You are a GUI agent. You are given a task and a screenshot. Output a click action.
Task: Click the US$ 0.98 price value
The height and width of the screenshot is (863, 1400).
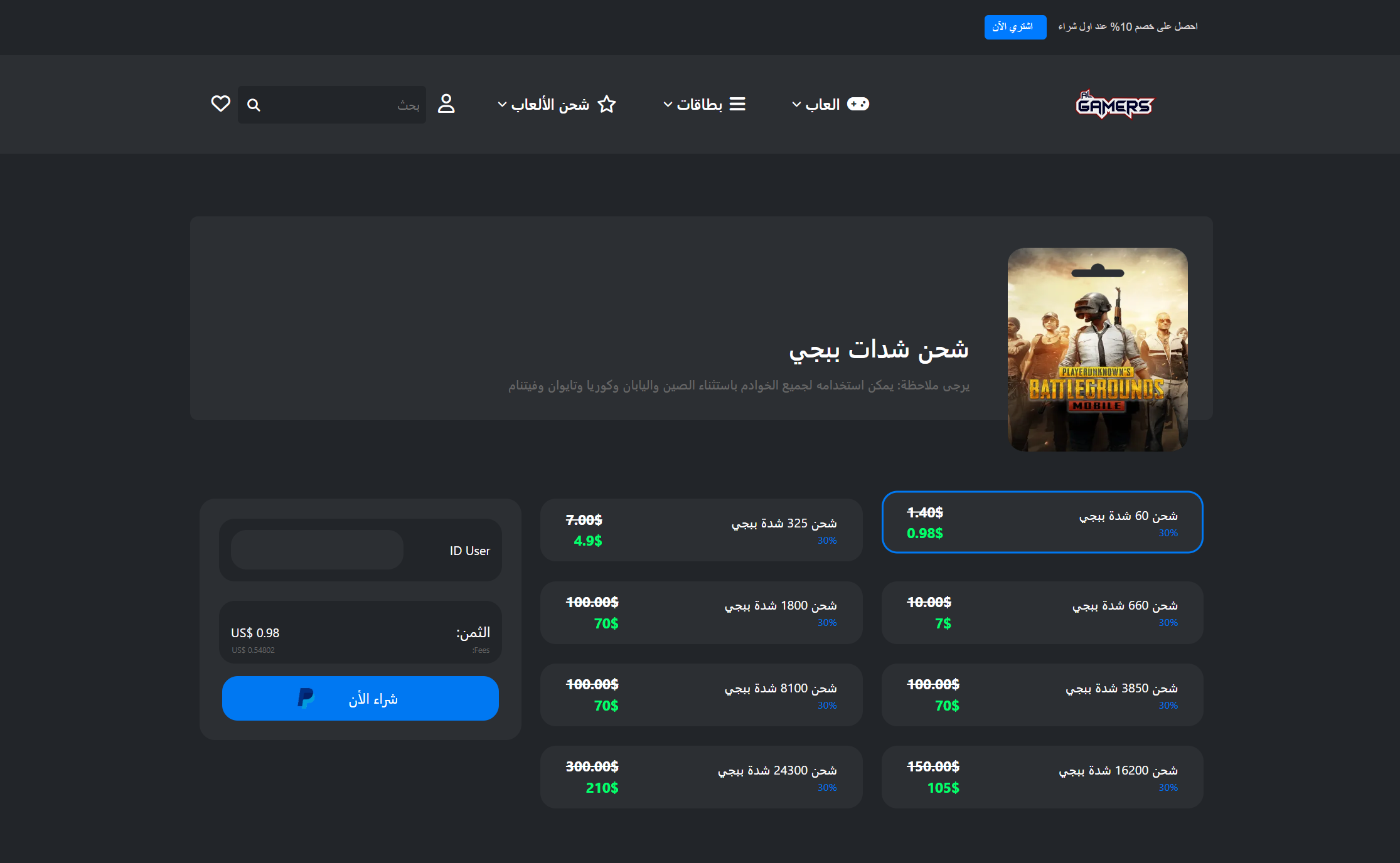pyautogui.click(x=255, y=633)
